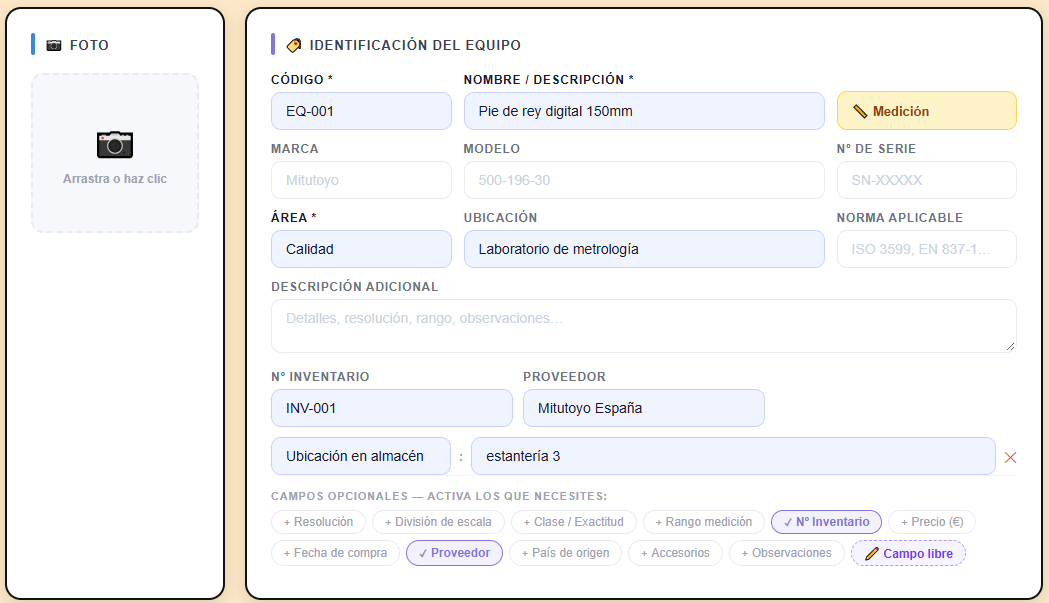Enable the Observaciones optional field
Screen dimensions: 1049x603
(787, 553)
